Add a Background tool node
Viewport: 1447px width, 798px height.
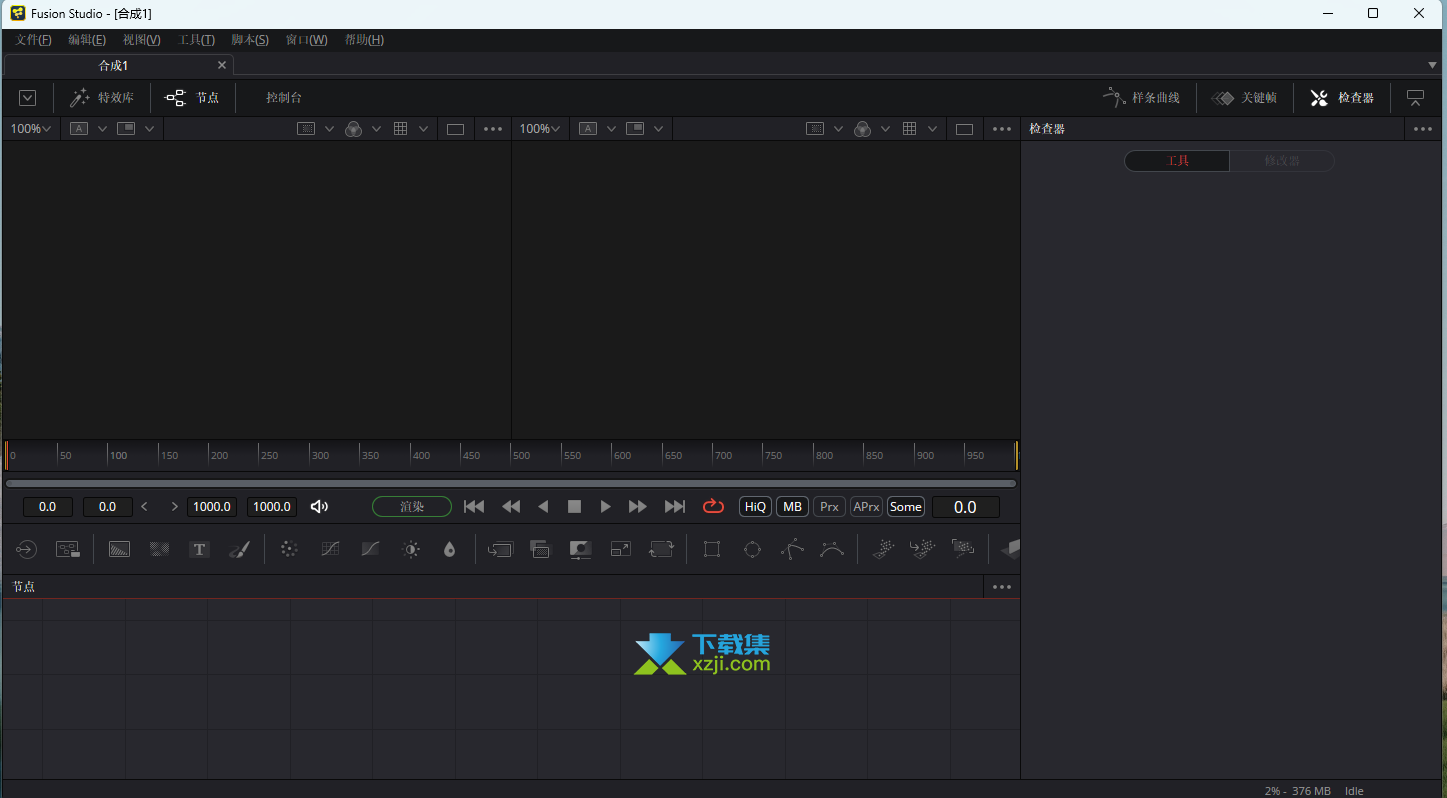tap(119, 549)
